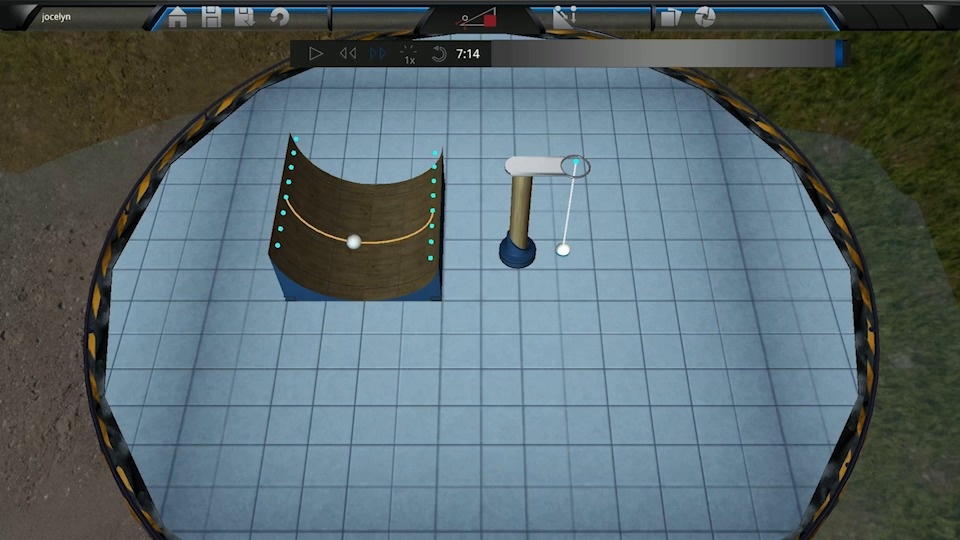Image resolution: width=960 pixels, height=540 pixels.
Task: Click the Save As disk with arrow icon
Action: coord(244,17)
